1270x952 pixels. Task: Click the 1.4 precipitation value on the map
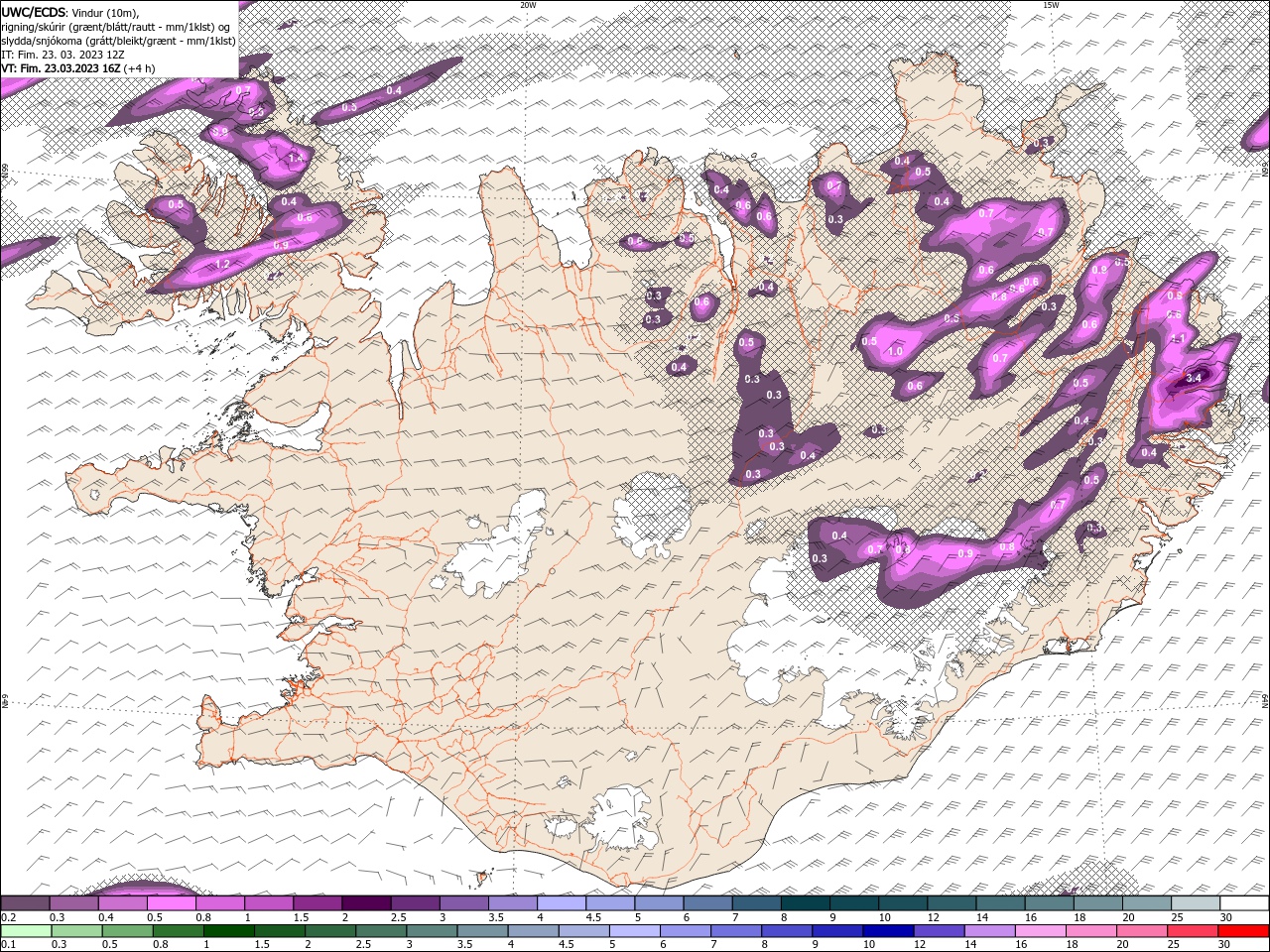295,158
